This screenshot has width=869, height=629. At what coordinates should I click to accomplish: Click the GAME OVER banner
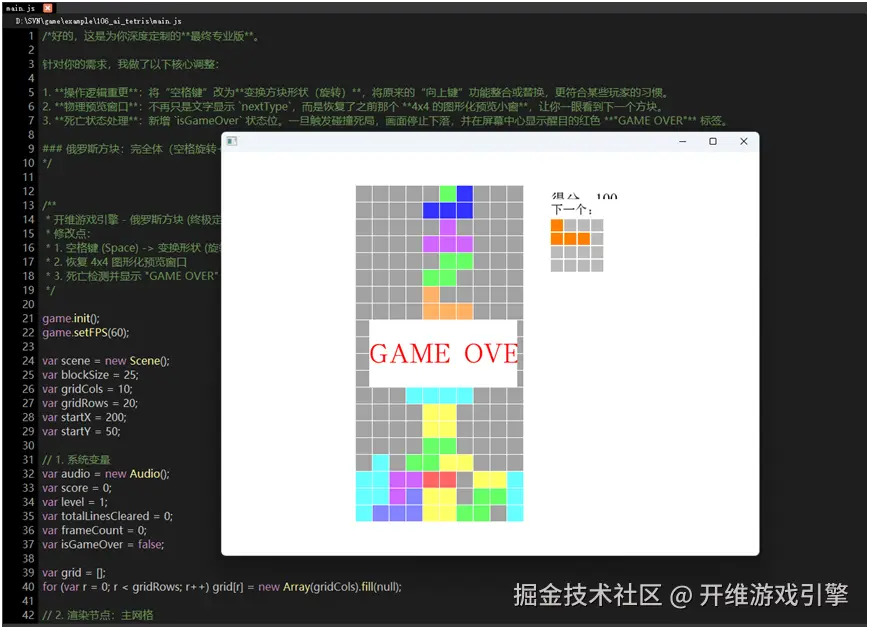pos(443,353)
